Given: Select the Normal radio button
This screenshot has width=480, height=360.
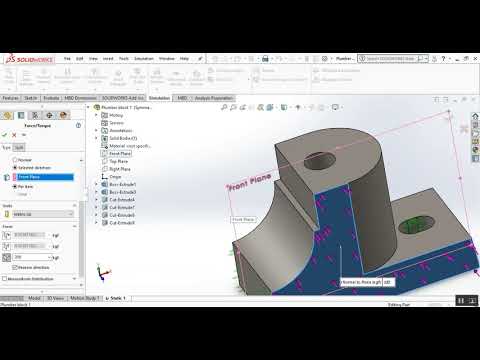Looking at the screenshot, I should tap(15, 160).
